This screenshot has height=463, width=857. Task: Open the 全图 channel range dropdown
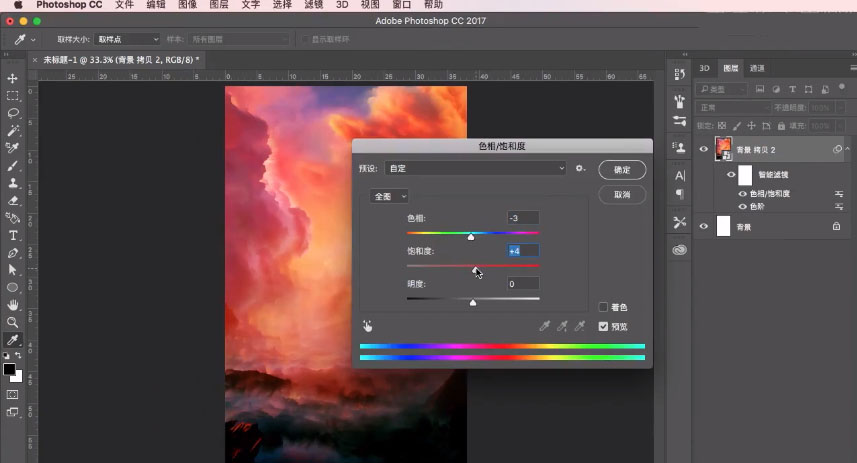[x=389, y=196]
